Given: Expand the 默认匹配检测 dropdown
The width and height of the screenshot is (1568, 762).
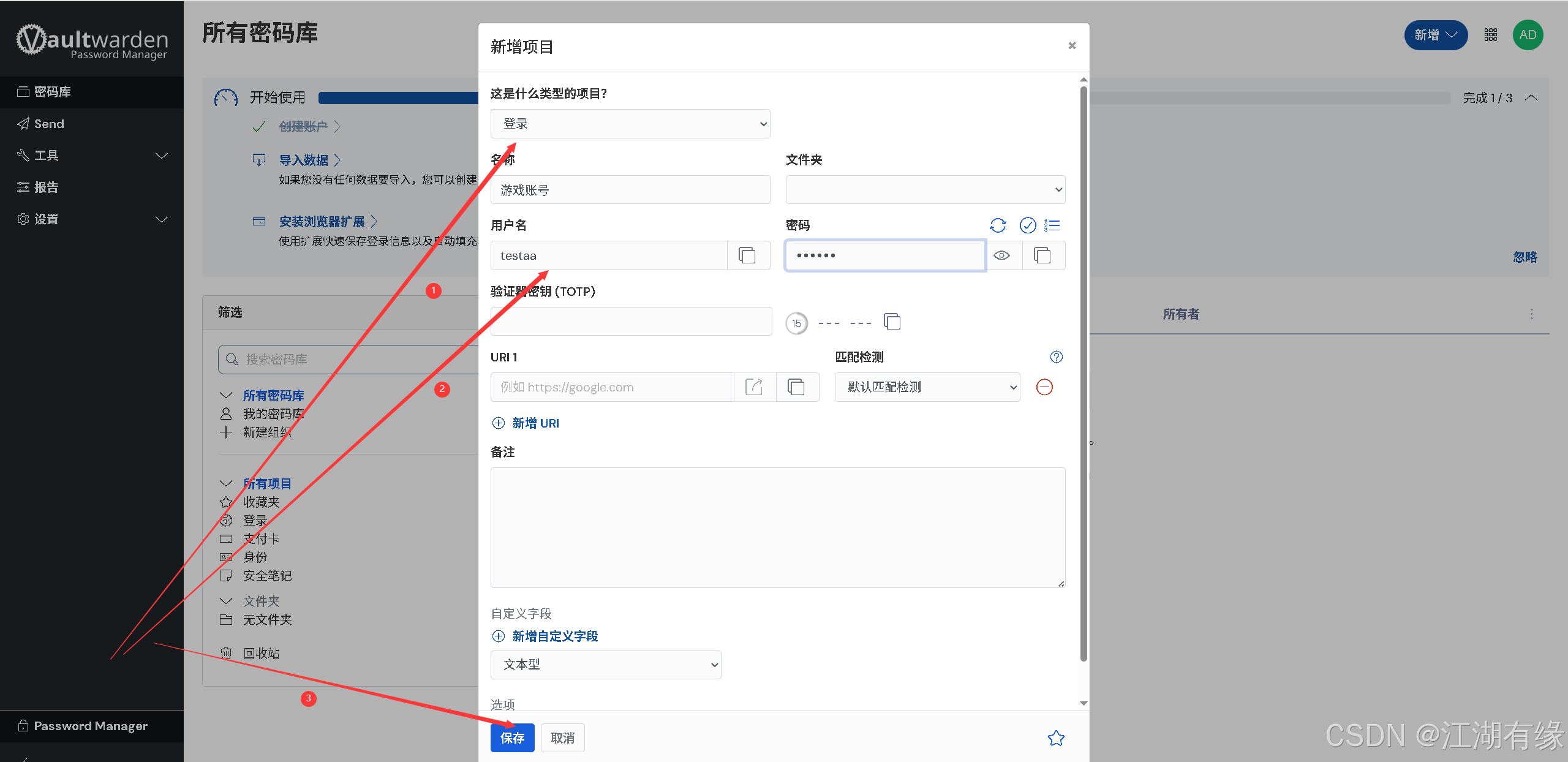Looking at the screenshot, I should 927,387.
